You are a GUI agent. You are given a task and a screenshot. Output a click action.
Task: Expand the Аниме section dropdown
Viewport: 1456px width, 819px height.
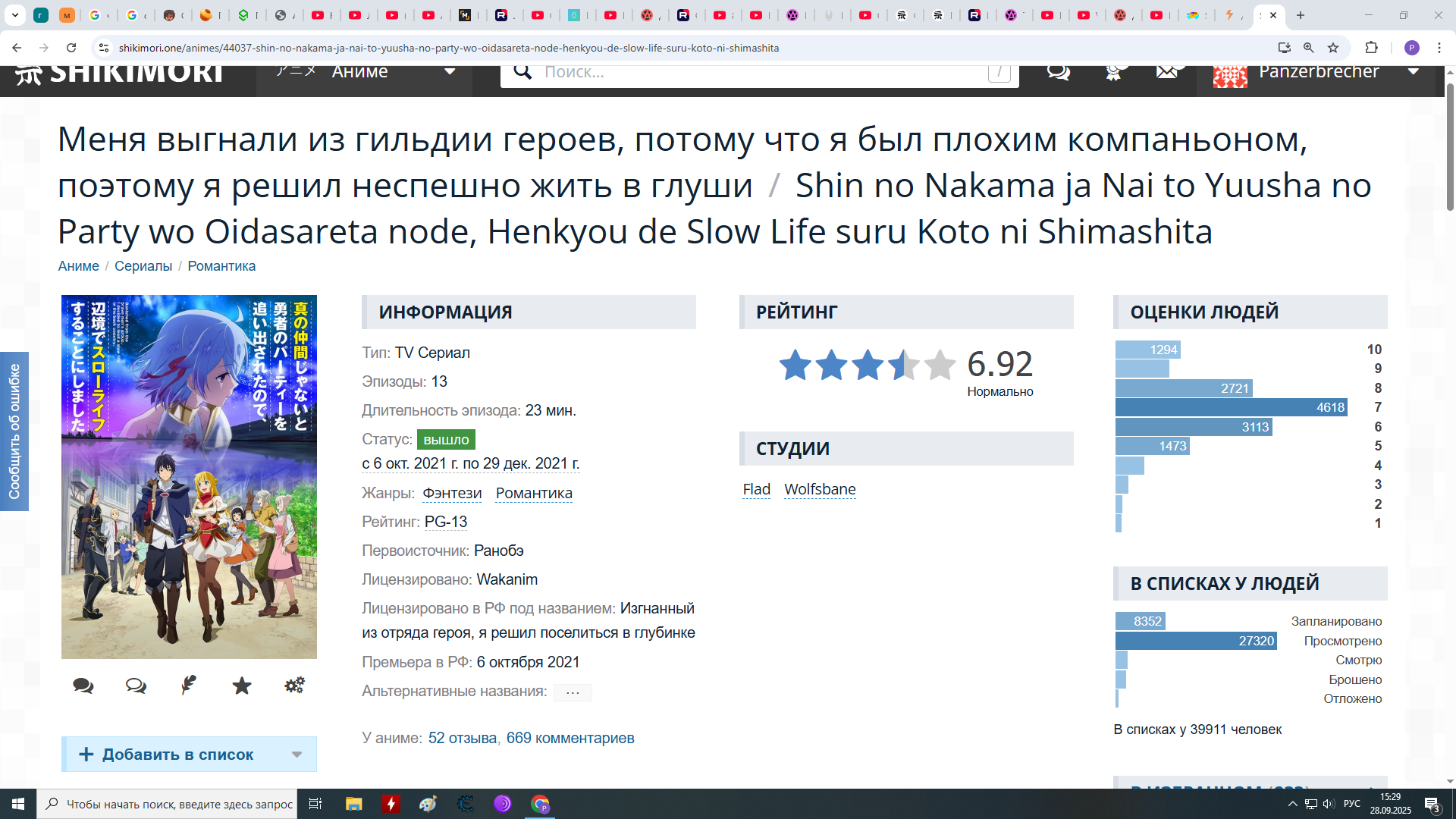point(449,72)
